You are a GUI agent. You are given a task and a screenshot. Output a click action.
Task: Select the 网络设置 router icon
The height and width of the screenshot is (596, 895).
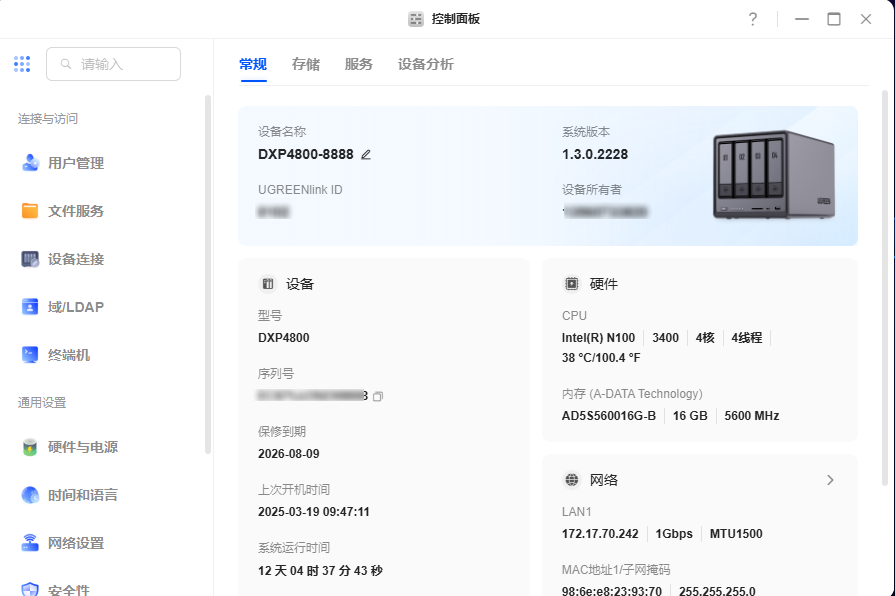coord(30,543)
